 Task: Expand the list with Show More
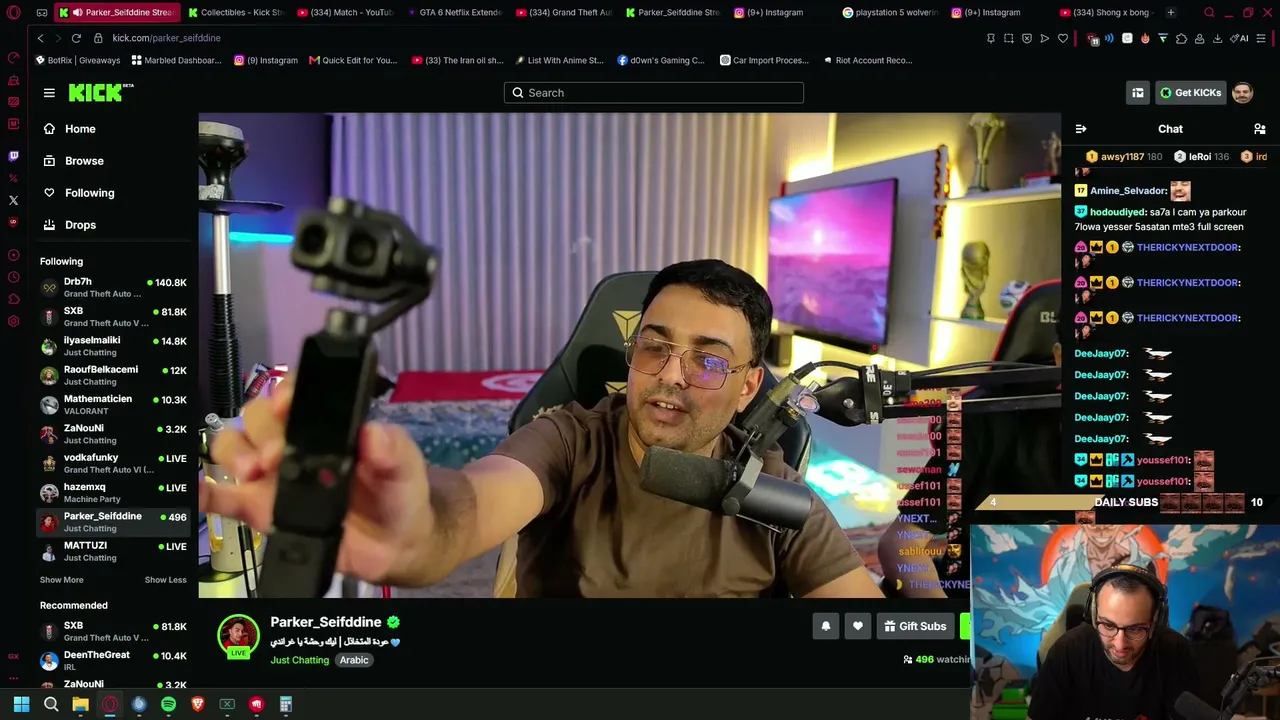(62, 580)
